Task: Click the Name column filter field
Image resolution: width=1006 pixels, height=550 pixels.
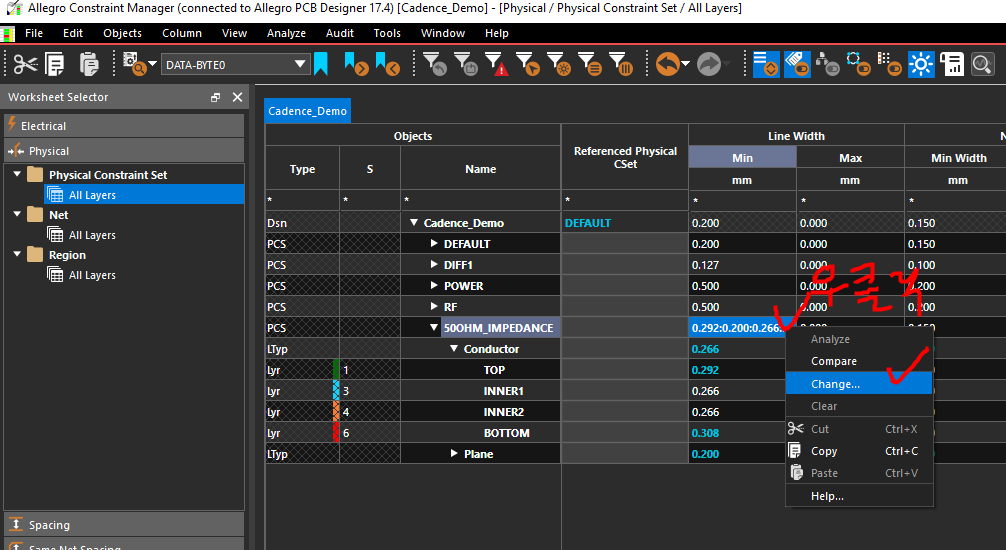Action: (x=481, y=200)
